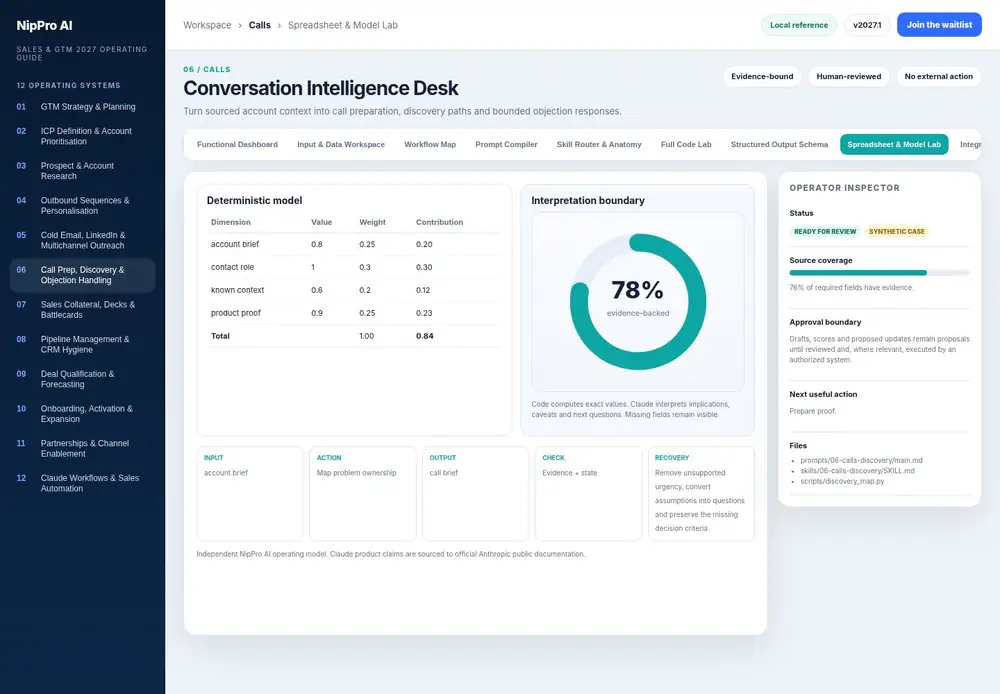This screenshot has height=694, width=1000.
Task: Switch to Input & Data Workspace tab
Action: coord(341,144)
